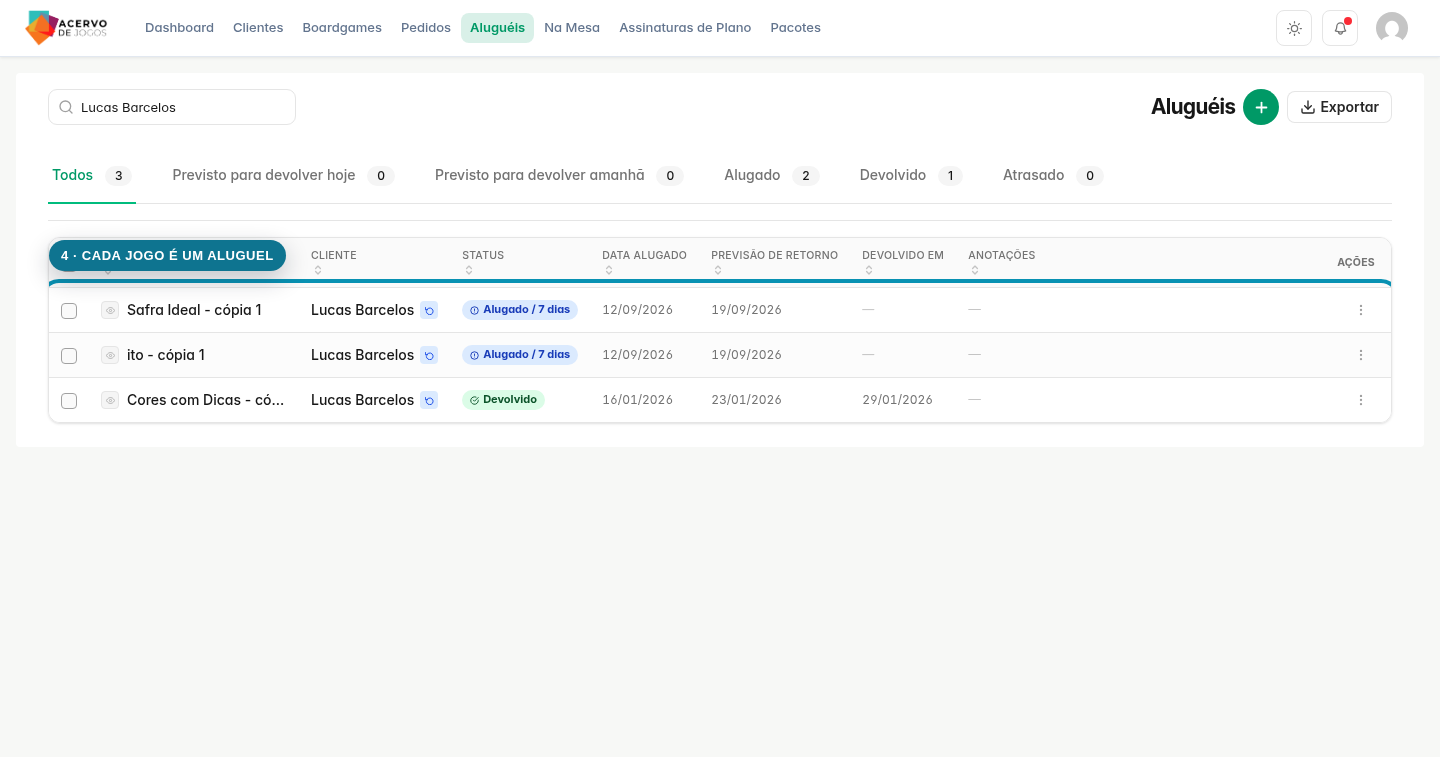Click the Acervo de Jogos logo
This screenshot has width=1440, height=757.
66,28
